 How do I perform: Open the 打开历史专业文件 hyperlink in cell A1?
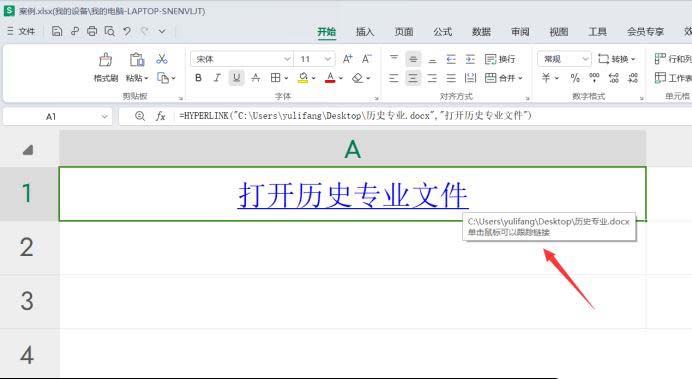coord(353,195)
